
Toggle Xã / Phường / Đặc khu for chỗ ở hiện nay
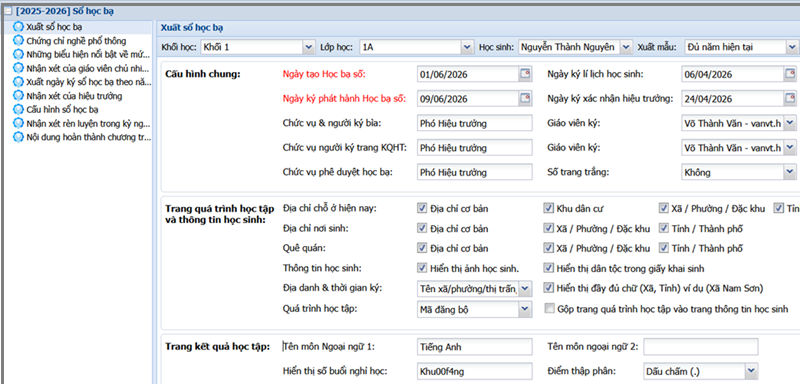click(663, 208)
